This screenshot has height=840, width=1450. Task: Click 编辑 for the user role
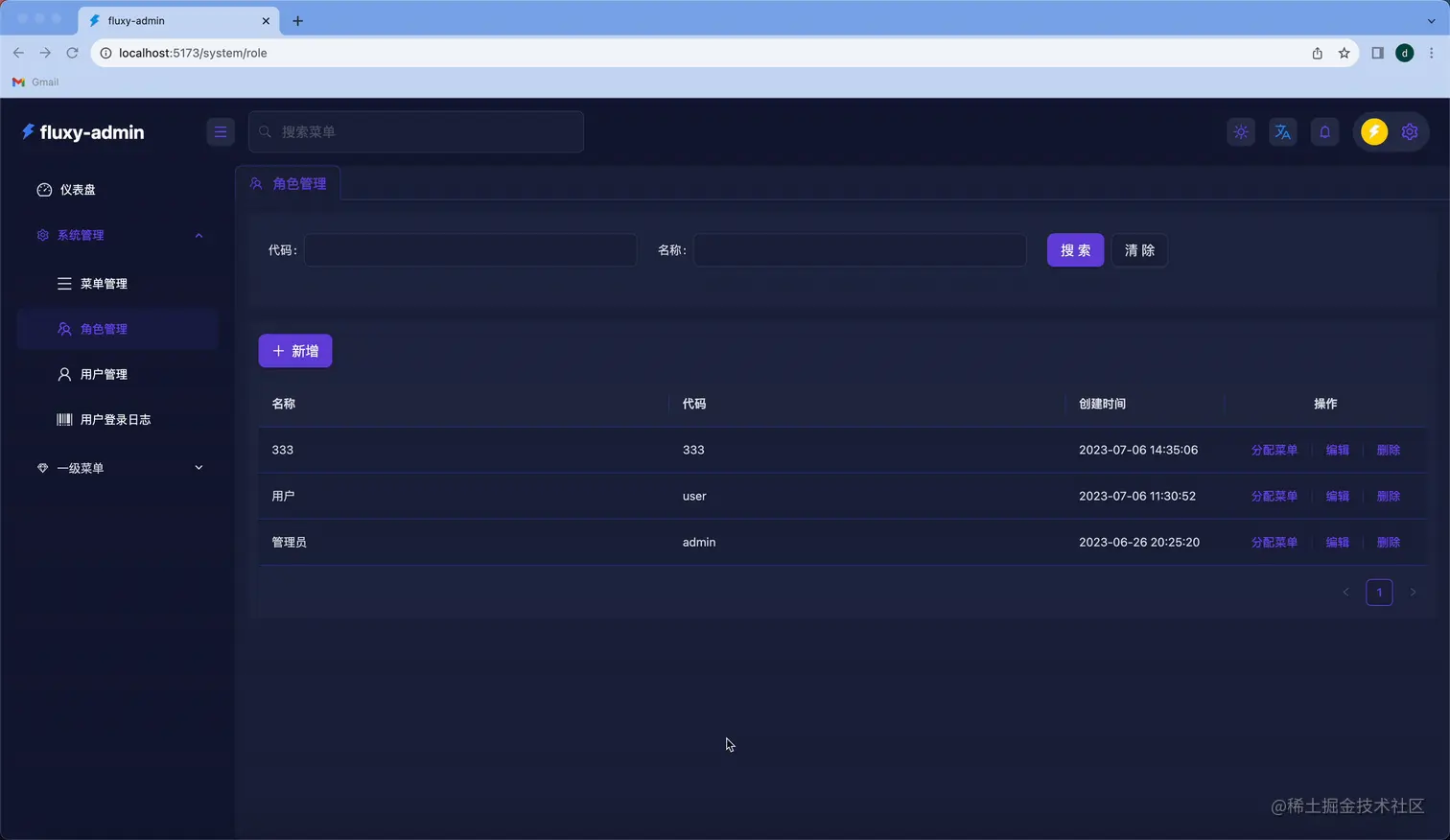tap(1338, 496)
